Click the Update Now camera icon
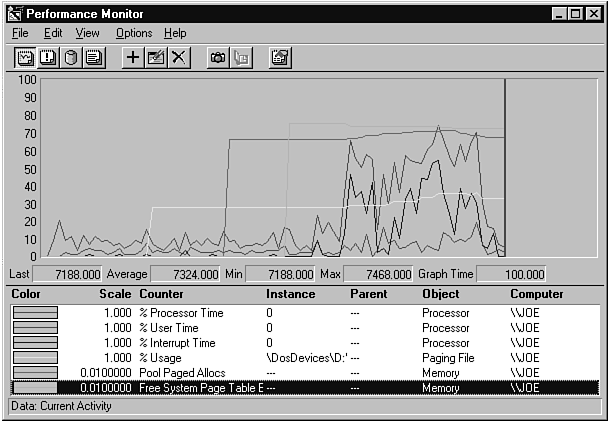 tap(217, 57)
